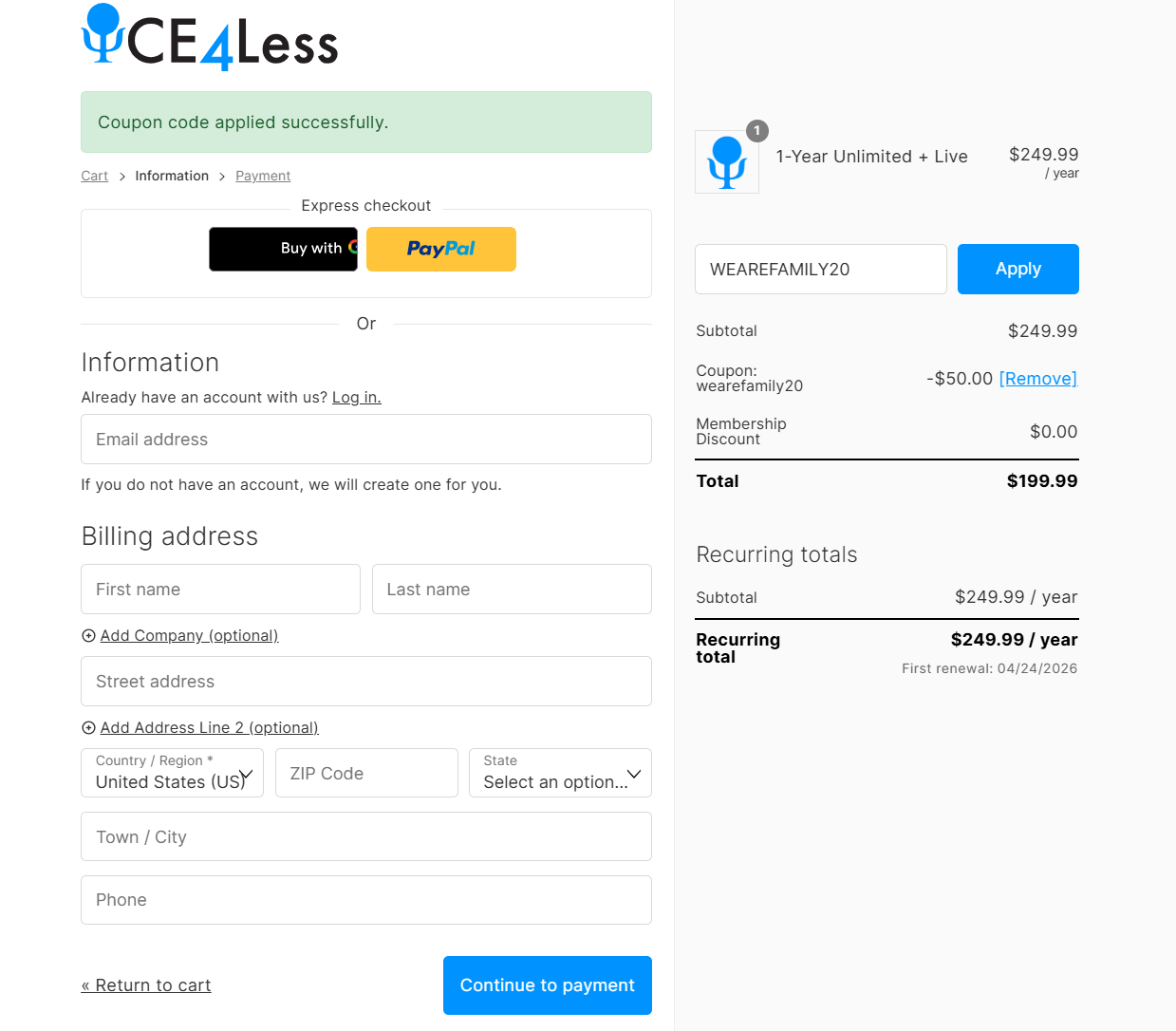Click into the ZIP Code field
This screenshot has width=1176, height=1031.
366,774
